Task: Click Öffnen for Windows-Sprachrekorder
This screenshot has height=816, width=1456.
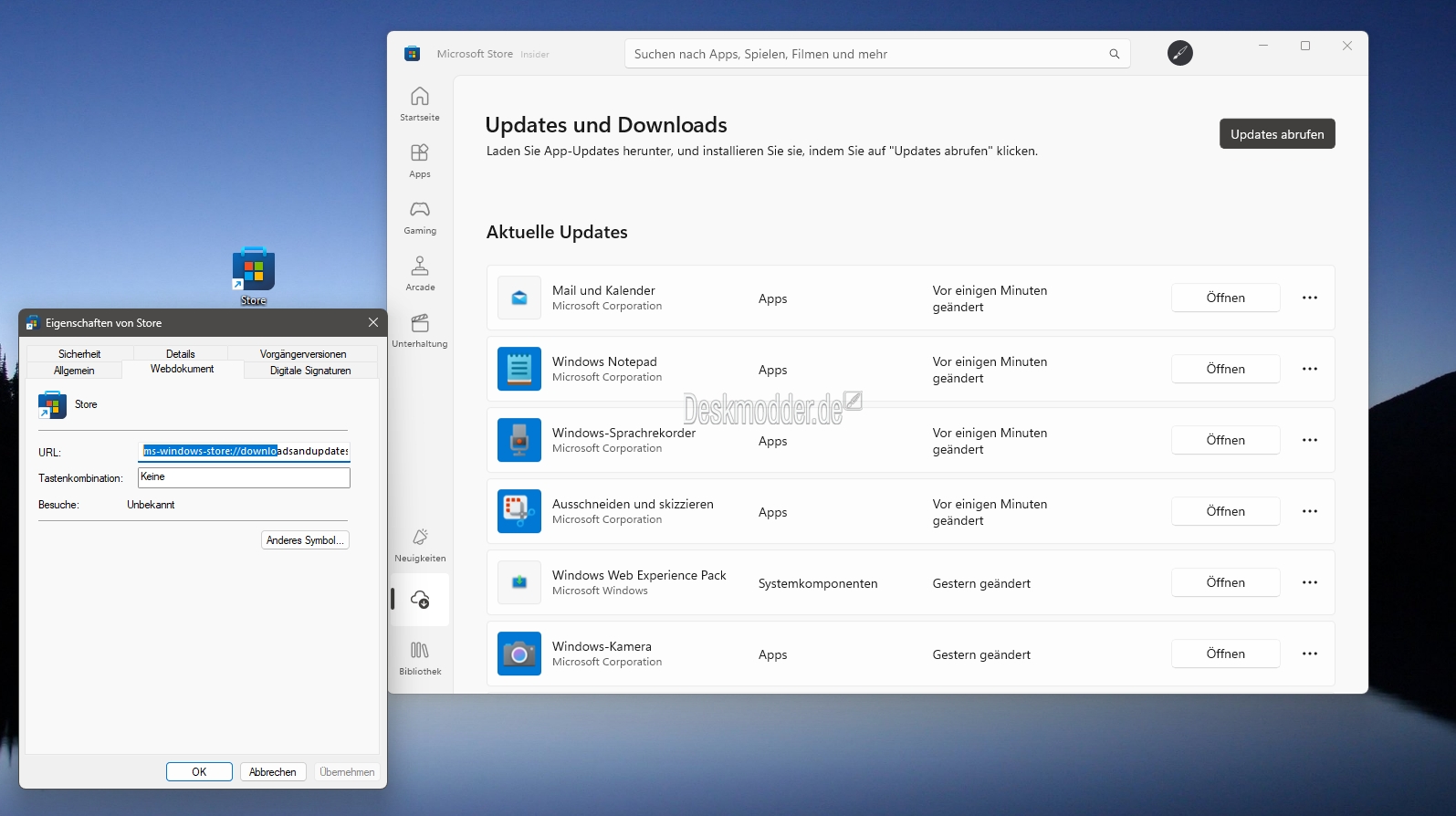Action: tap(1225, 440)
